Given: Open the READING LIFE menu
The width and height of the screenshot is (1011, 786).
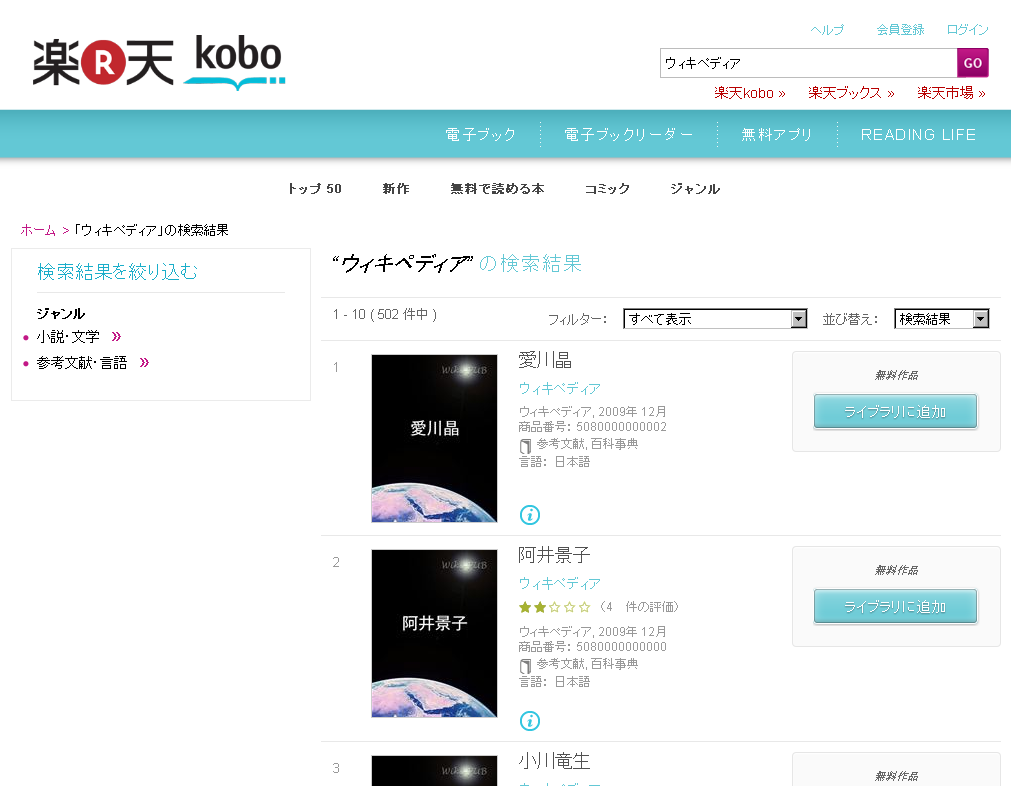Looking at the screenshot, I should coord(918,134).
